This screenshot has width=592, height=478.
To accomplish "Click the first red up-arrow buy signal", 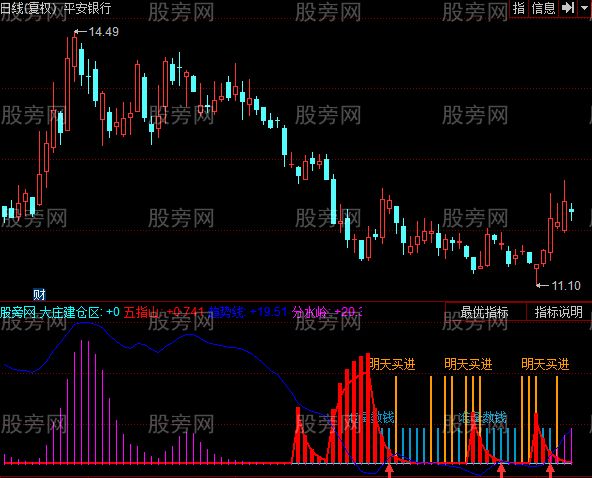I will click(x=389, y=471).
